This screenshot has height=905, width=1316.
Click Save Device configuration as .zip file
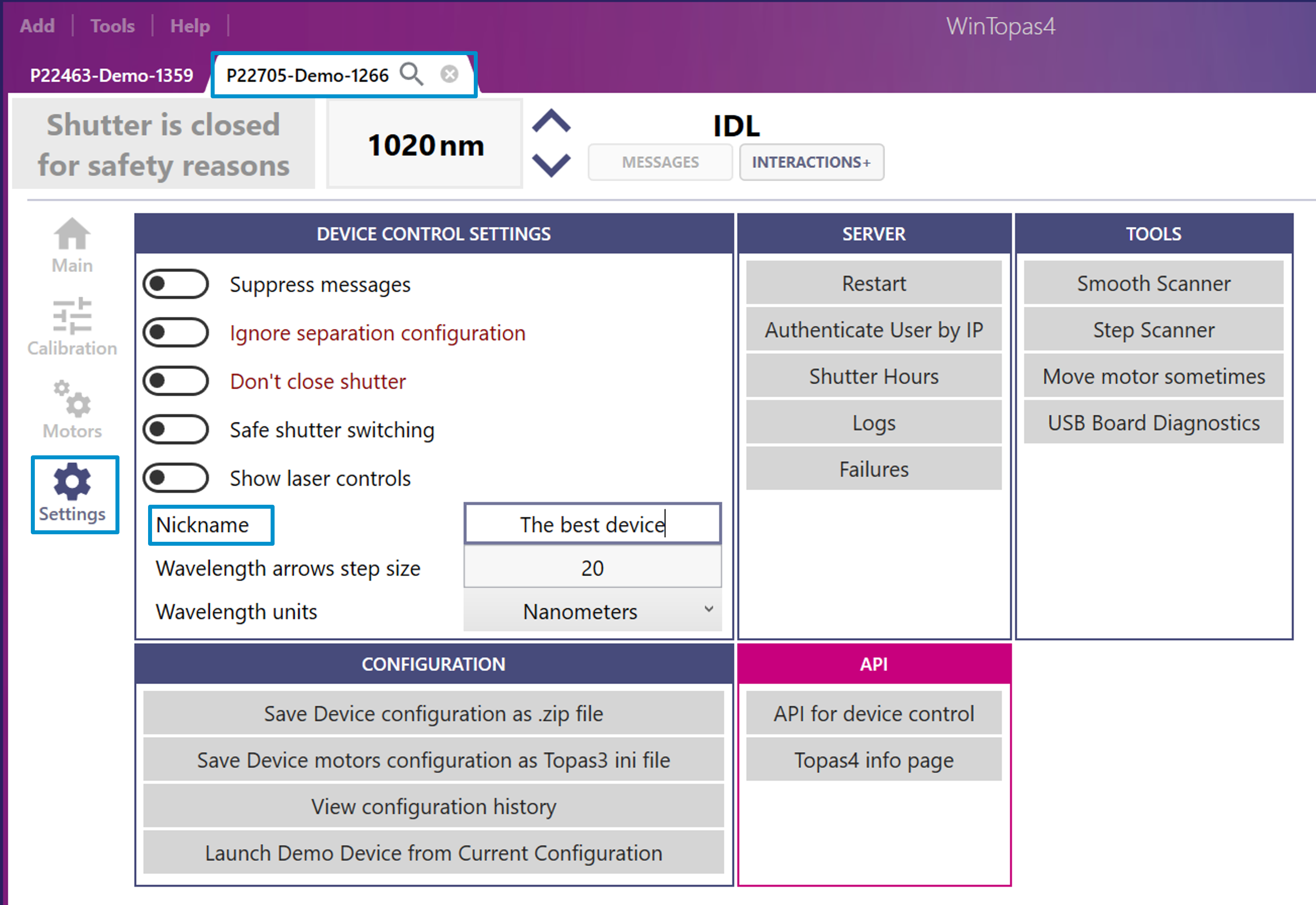point(434,713)
